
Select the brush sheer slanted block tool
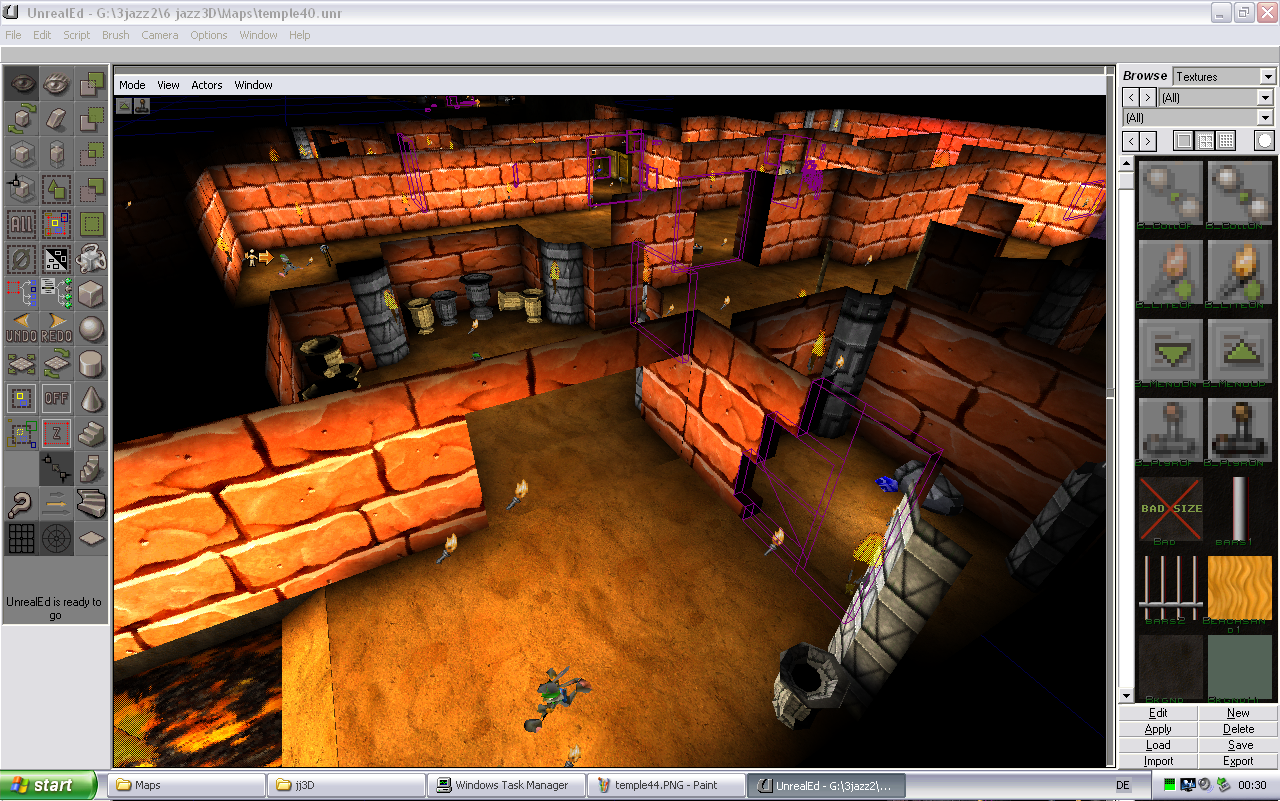click(x=56, y=119)
